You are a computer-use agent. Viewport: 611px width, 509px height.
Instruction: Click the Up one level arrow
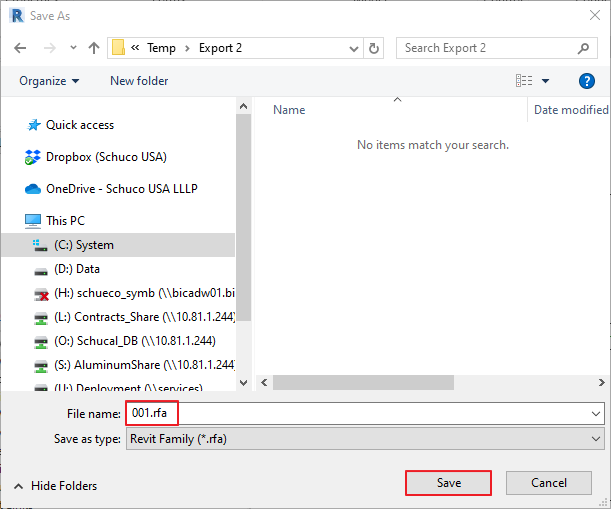pos(94,48)
